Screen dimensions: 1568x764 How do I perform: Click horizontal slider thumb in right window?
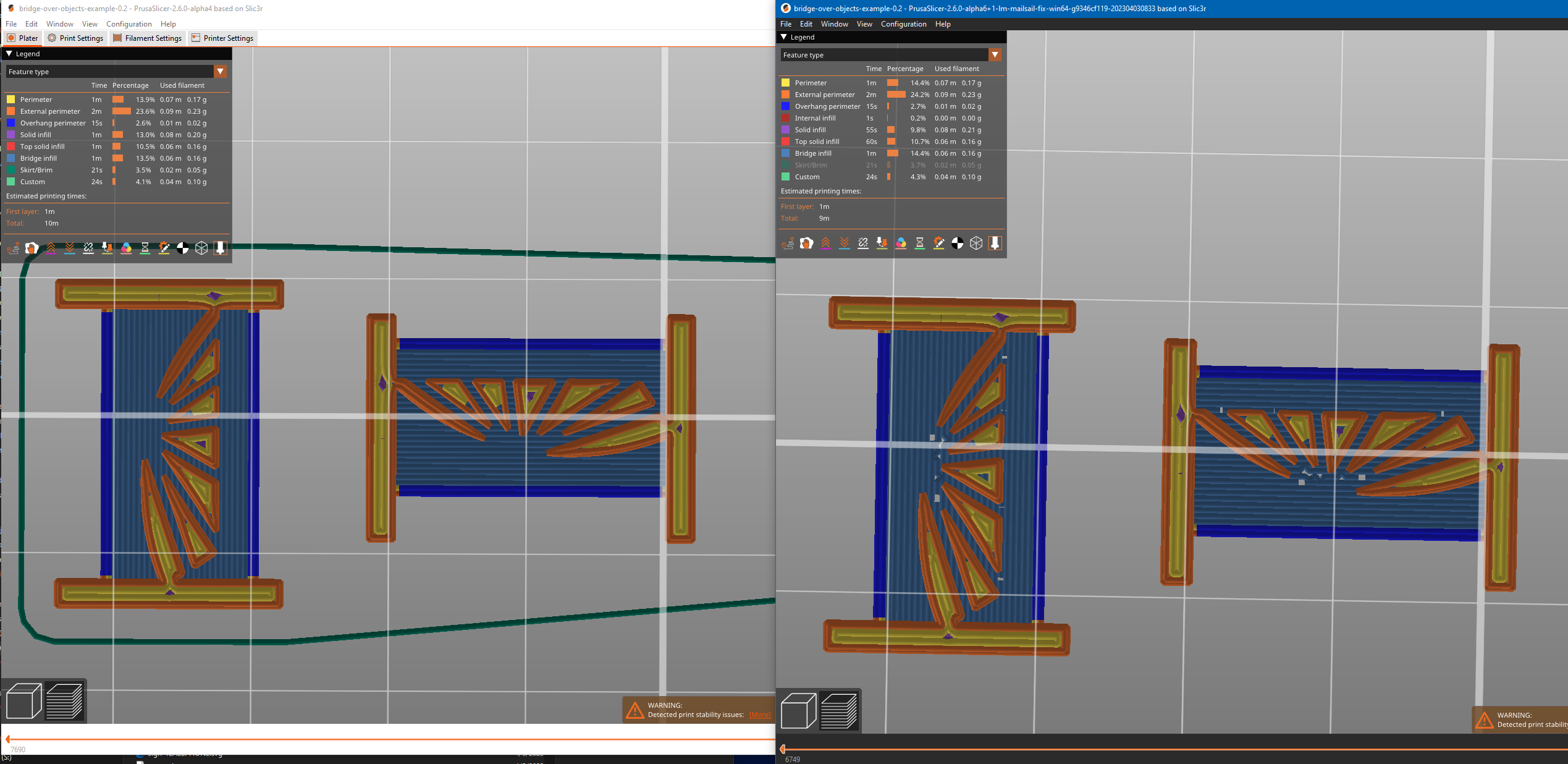[783, 749]
